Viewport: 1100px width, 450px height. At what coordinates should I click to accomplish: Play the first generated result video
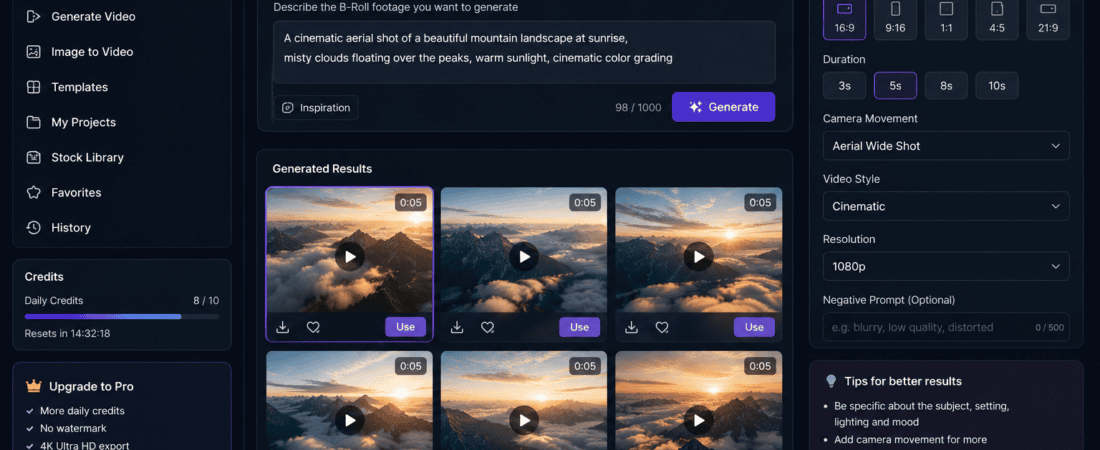click(349, 257)
